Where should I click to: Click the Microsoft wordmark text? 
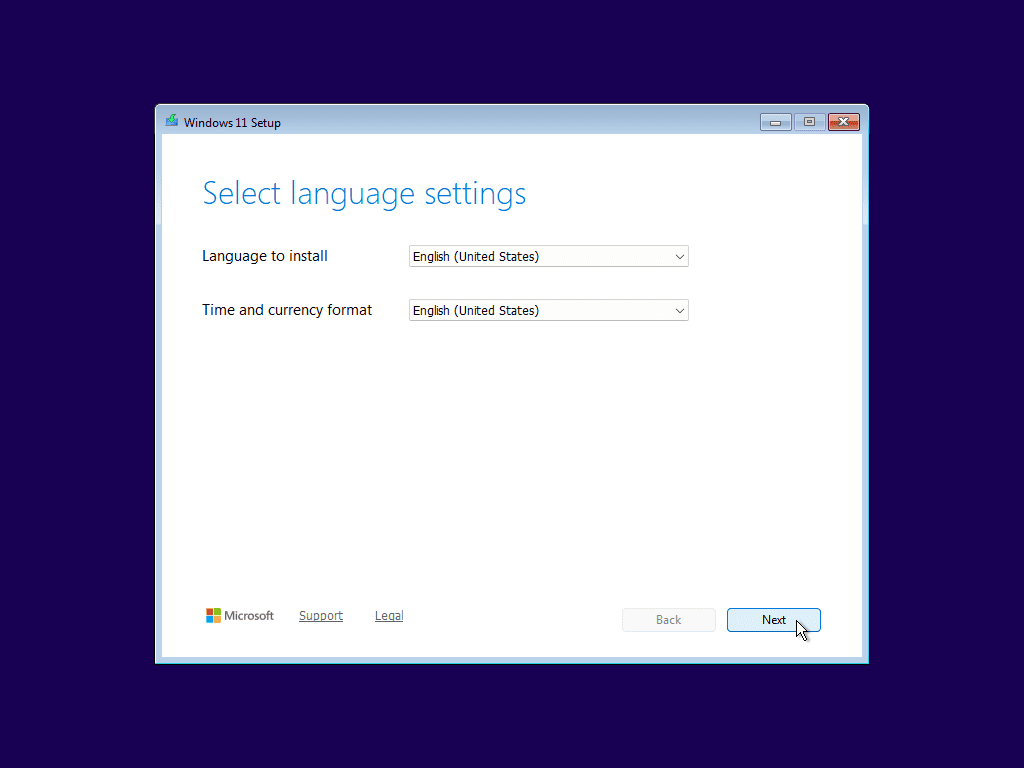[x=249, y=616]
